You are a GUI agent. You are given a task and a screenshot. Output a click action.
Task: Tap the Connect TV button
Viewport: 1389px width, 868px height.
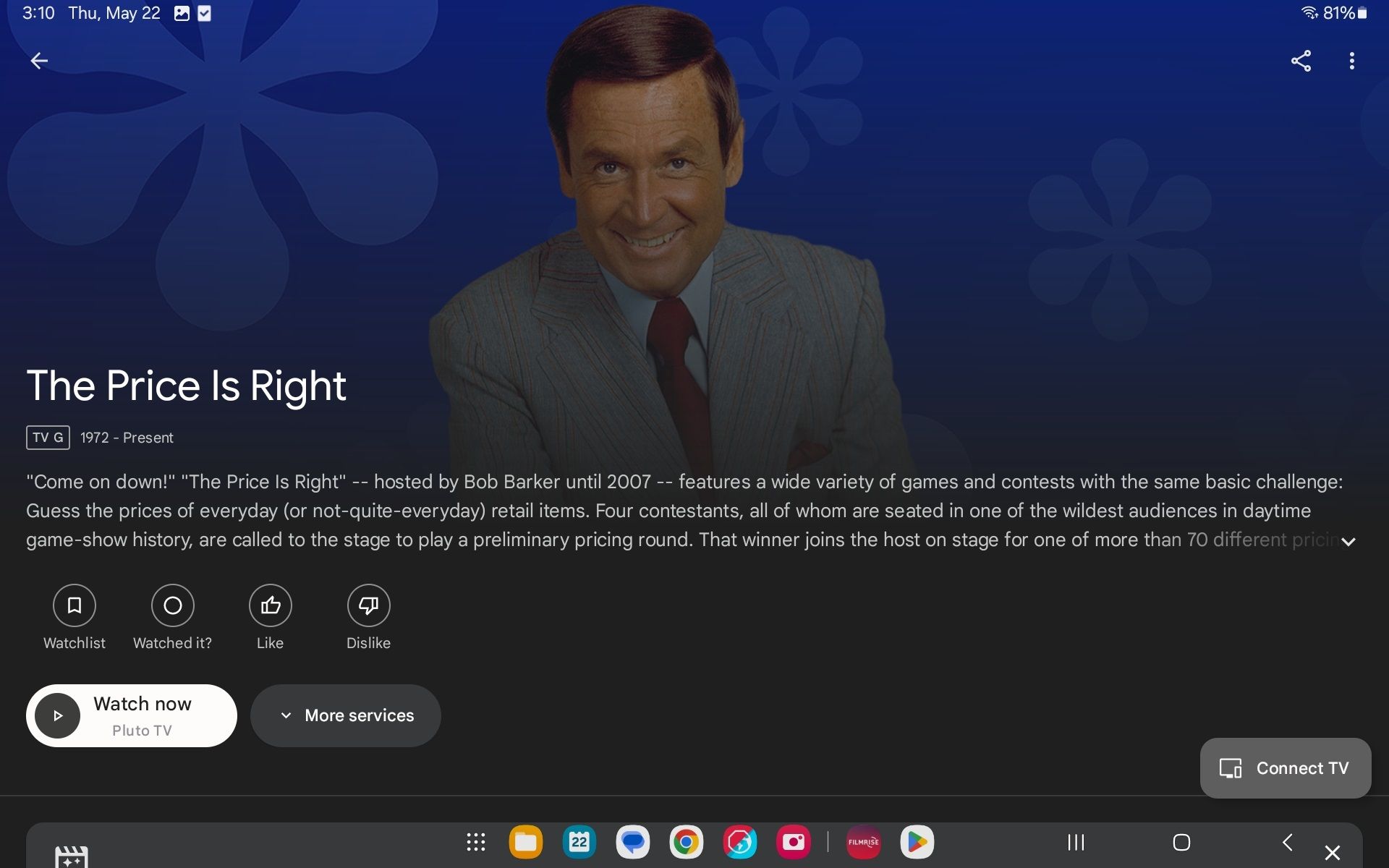click(x=1285, y=768)
